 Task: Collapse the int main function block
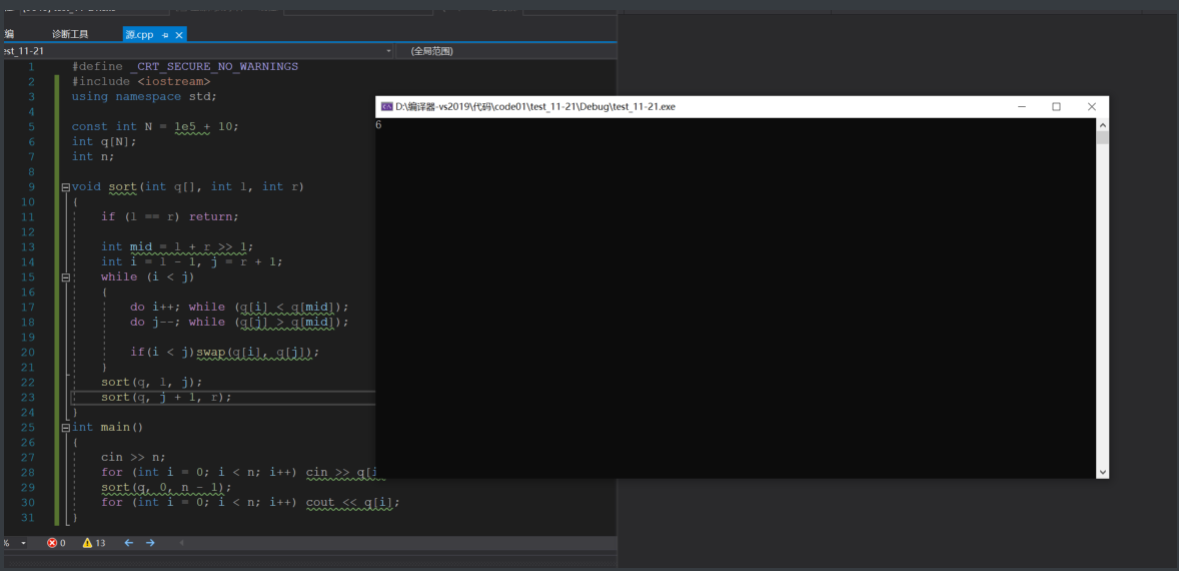(65, 427)
